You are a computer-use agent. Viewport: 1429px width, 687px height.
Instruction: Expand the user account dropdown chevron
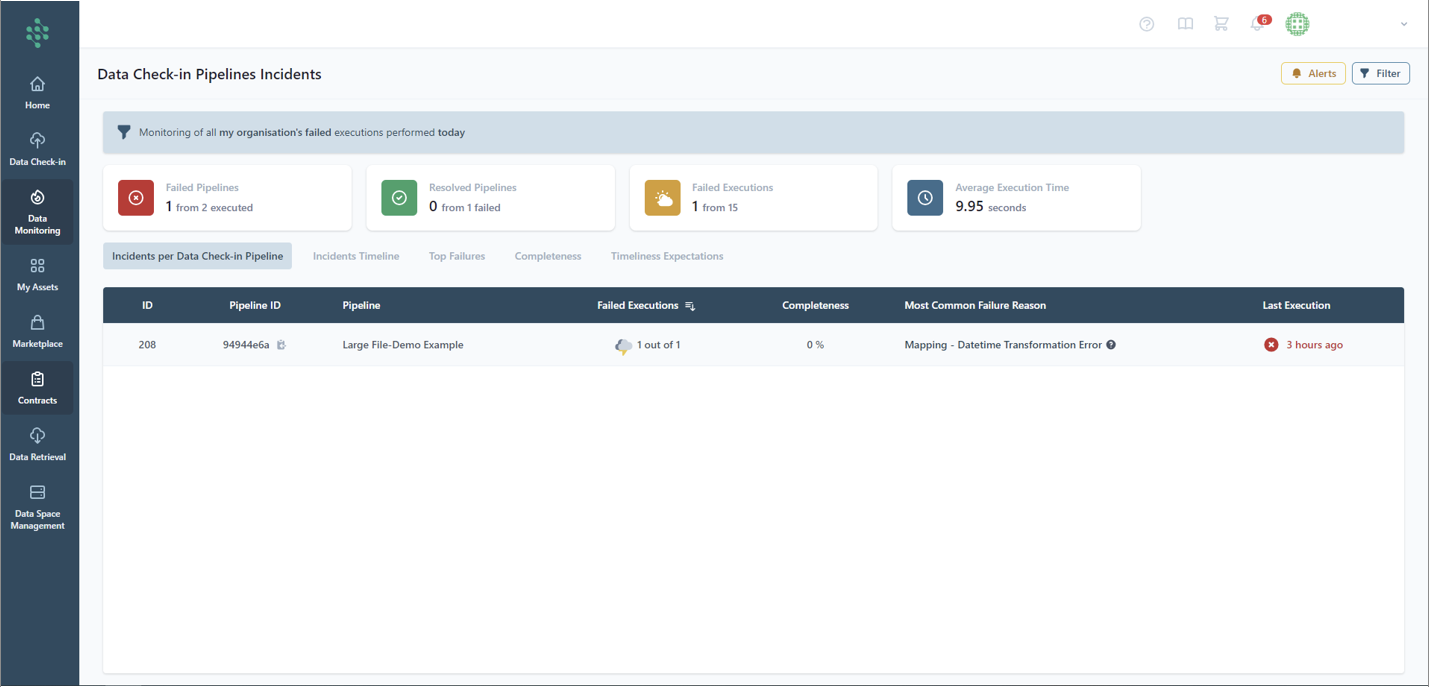click(1404, 24)
